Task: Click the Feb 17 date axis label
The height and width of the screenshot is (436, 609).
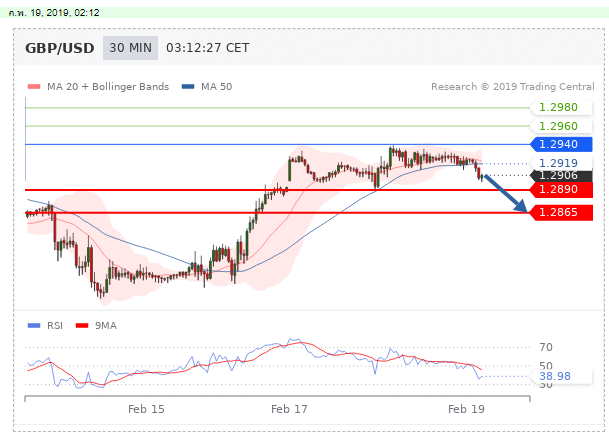Action: pos(289,409)
